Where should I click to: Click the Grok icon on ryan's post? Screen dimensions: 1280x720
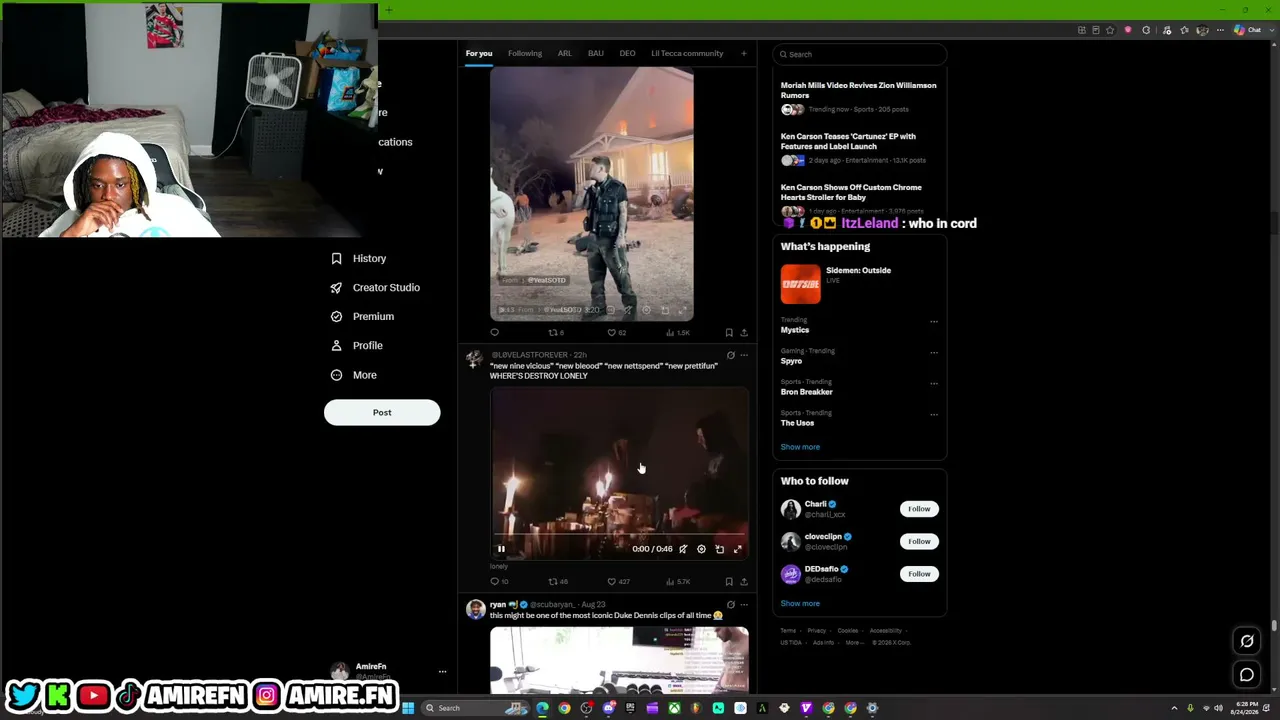tap(730, 605)
